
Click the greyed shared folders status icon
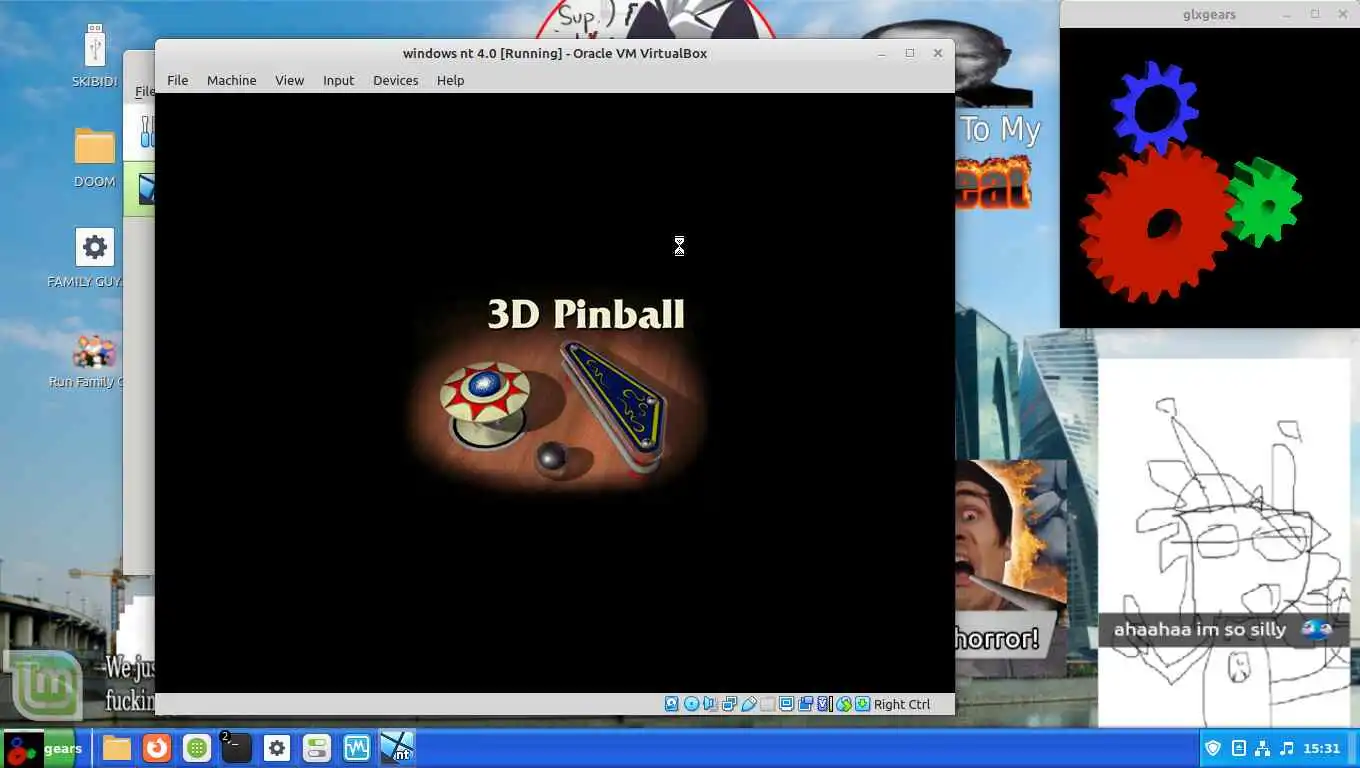point(767,704)
